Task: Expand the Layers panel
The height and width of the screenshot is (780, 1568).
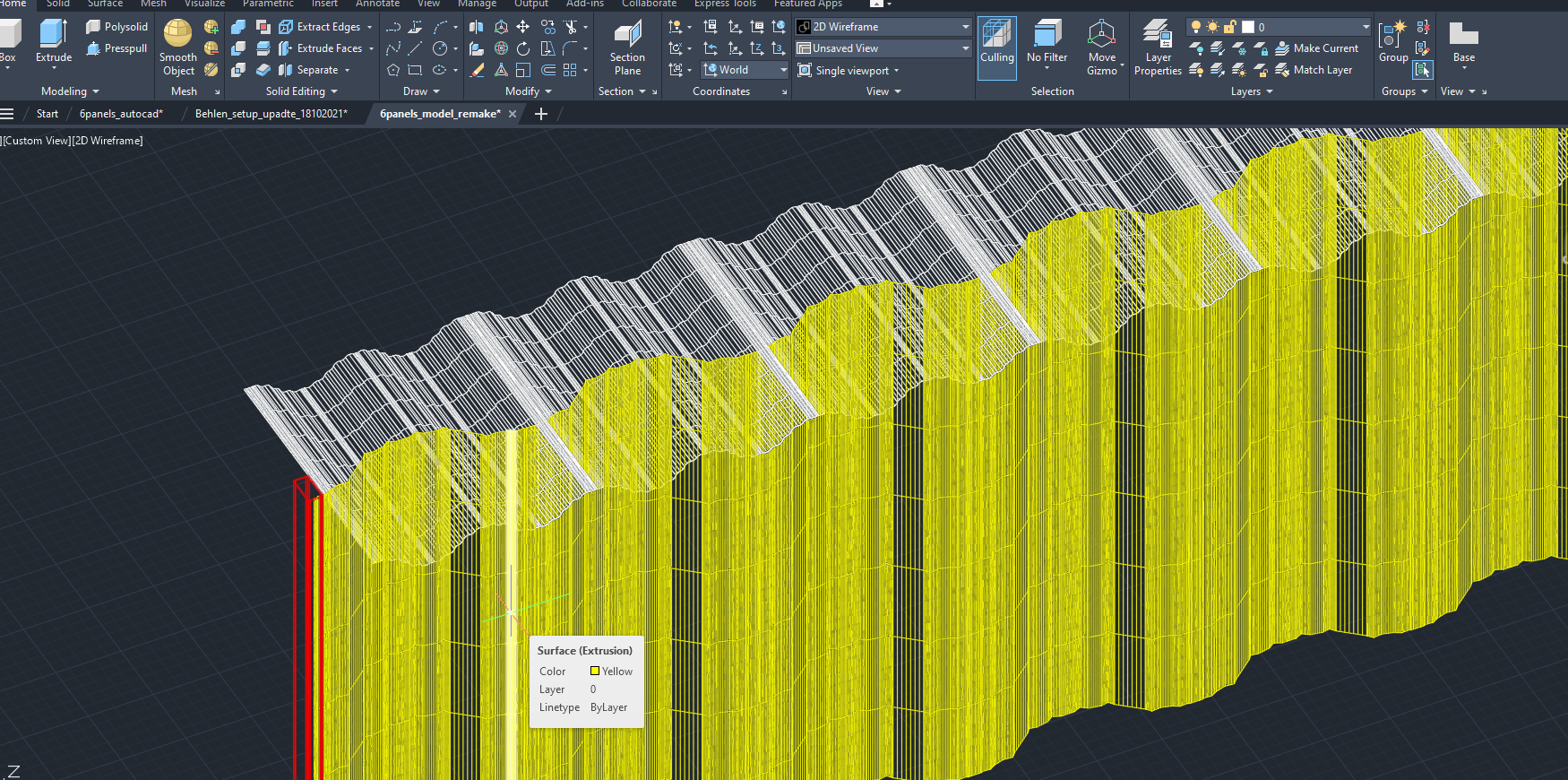Action: tap(1252, 91)
